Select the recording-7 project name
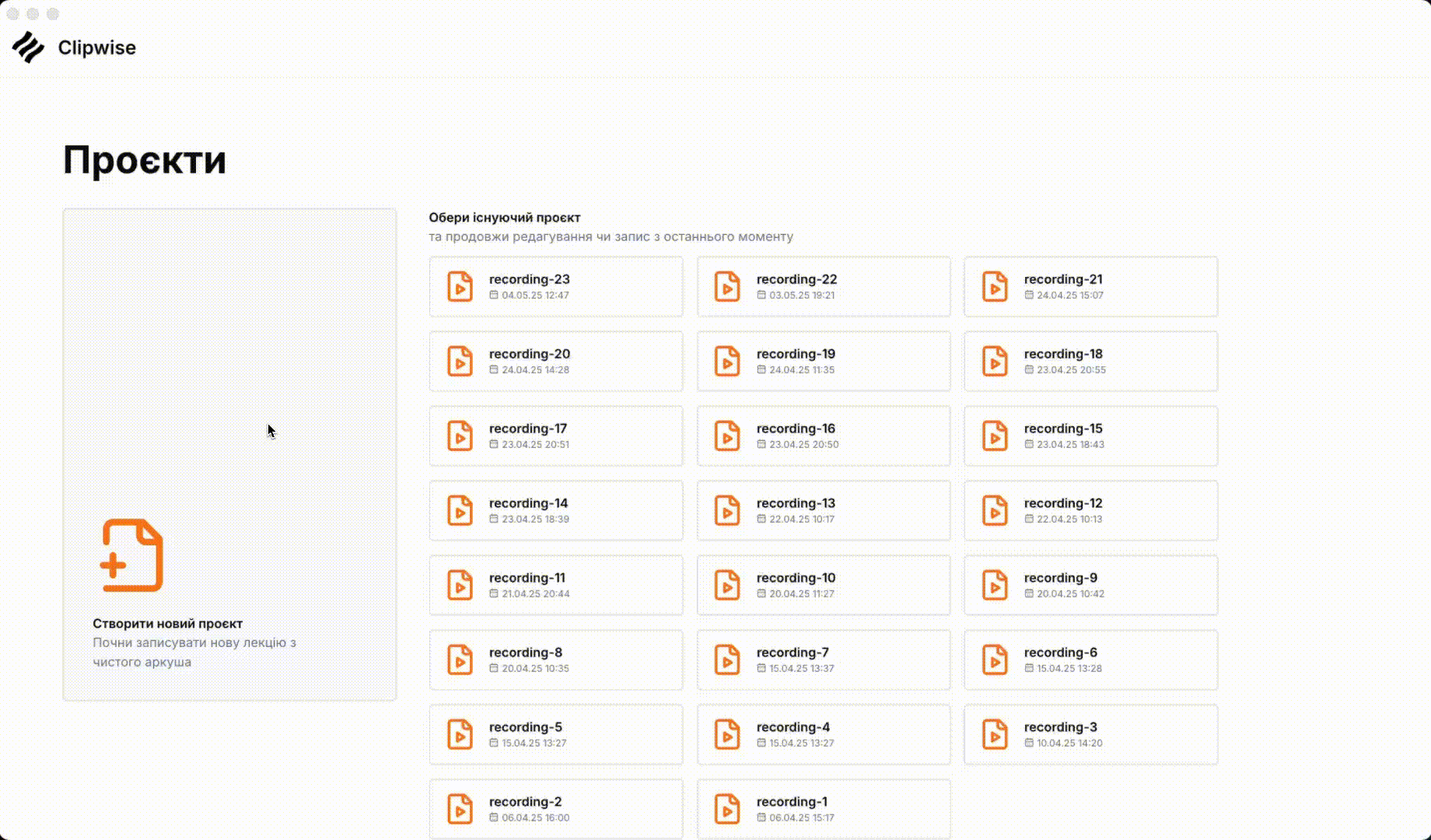 tap(792, 653)
